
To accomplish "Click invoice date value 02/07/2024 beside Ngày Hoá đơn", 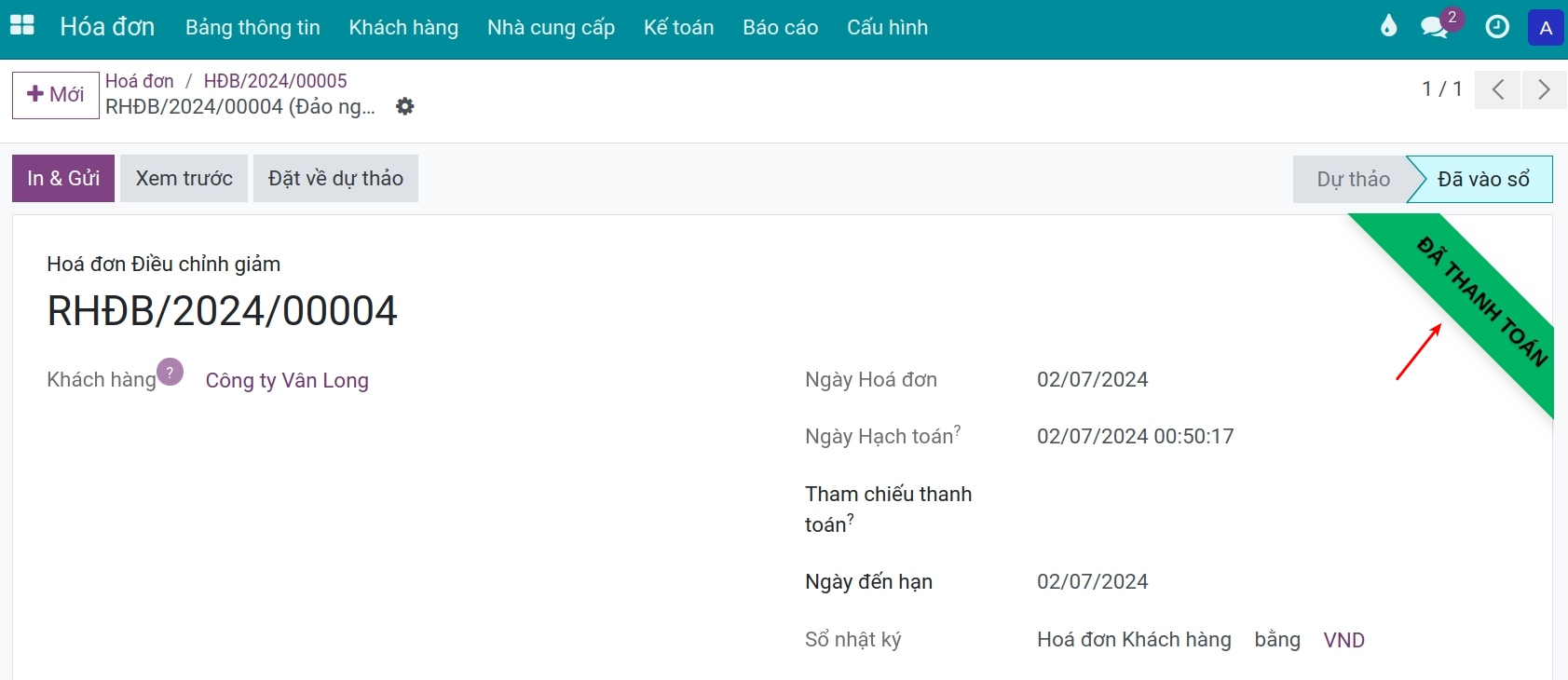I will click(1092, 379).
